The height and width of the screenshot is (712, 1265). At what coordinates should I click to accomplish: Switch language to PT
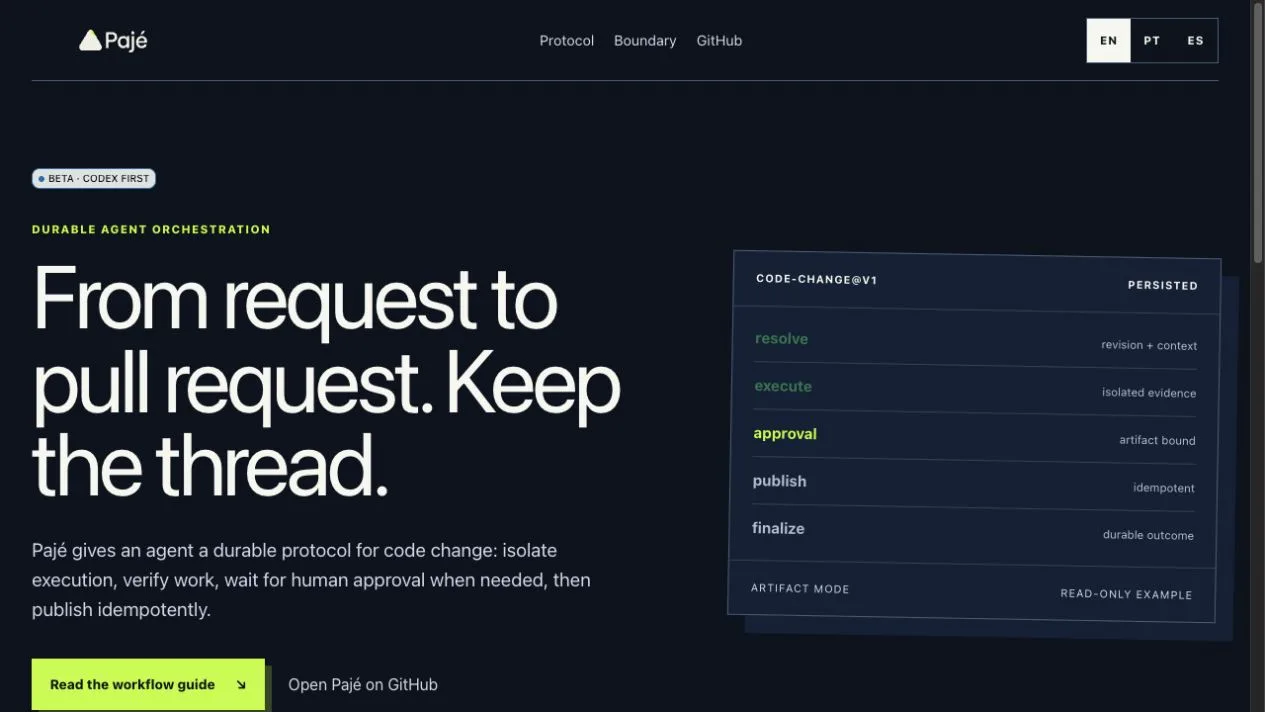[x=1152, y=41]
